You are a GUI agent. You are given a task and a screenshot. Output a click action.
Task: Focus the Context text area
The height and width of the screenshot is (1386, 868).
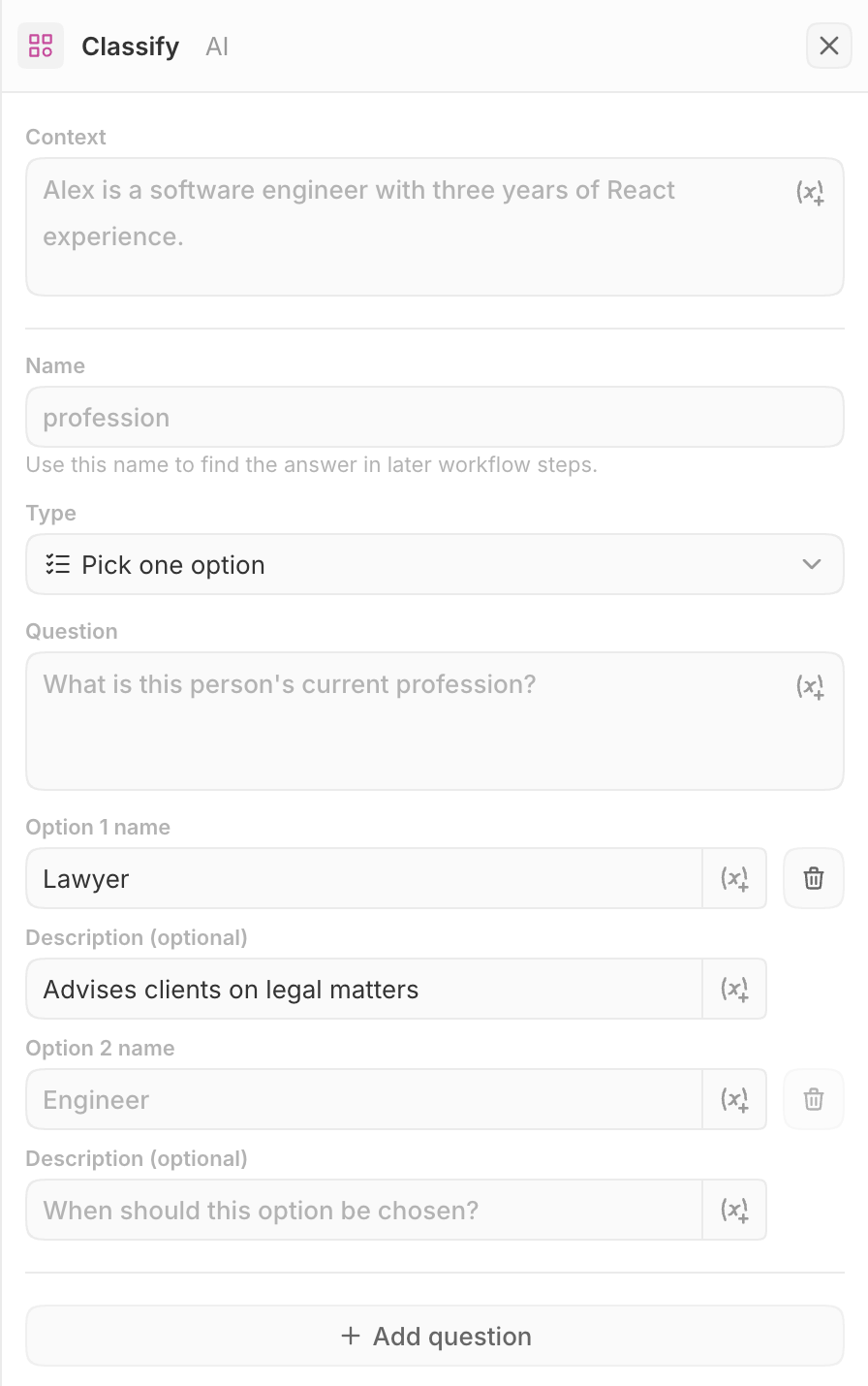click(435, 227)
